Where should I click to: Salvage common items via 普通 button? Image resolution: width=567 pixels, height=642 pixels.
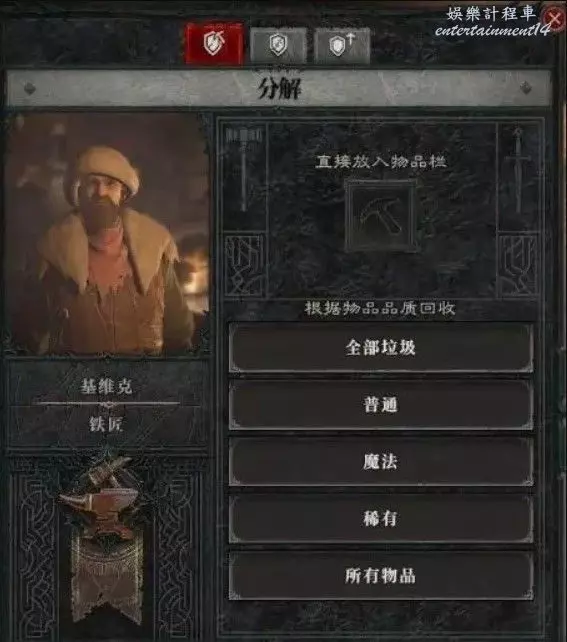(381, 405)
